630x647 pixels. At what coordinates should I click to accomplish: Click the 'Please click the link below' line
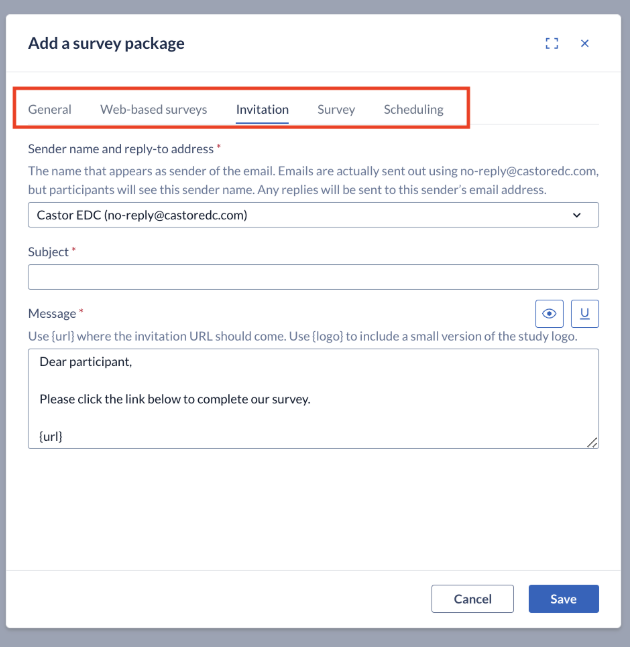(175, 399)
